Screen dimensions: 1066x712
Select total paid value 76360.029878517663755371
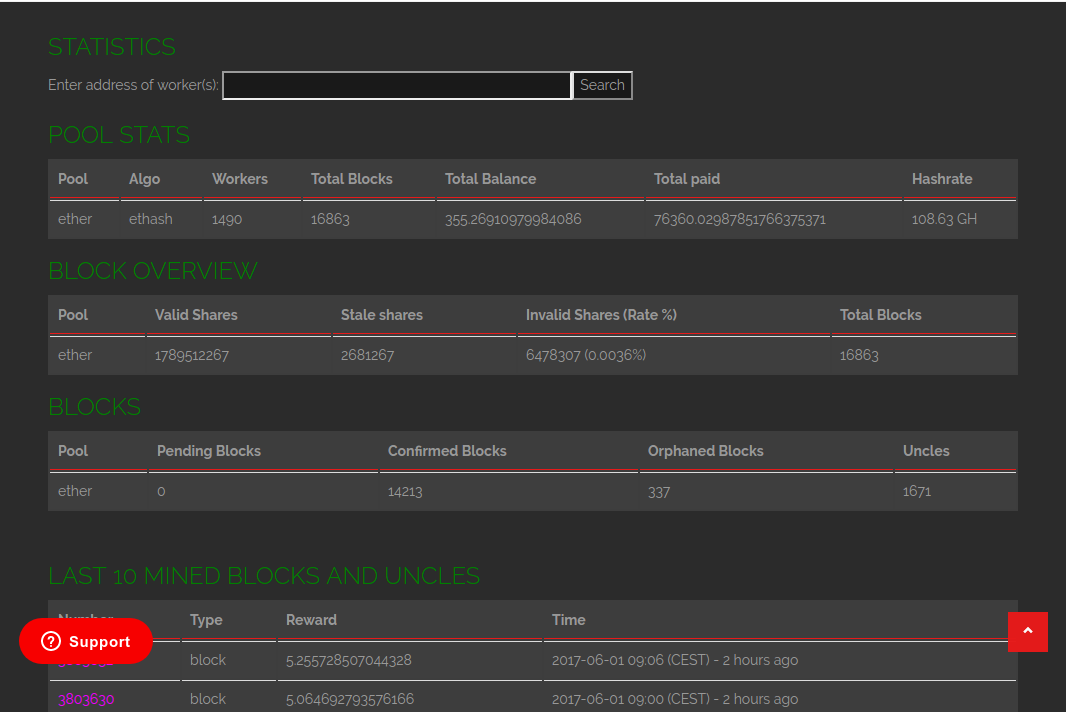coord(740,219)
